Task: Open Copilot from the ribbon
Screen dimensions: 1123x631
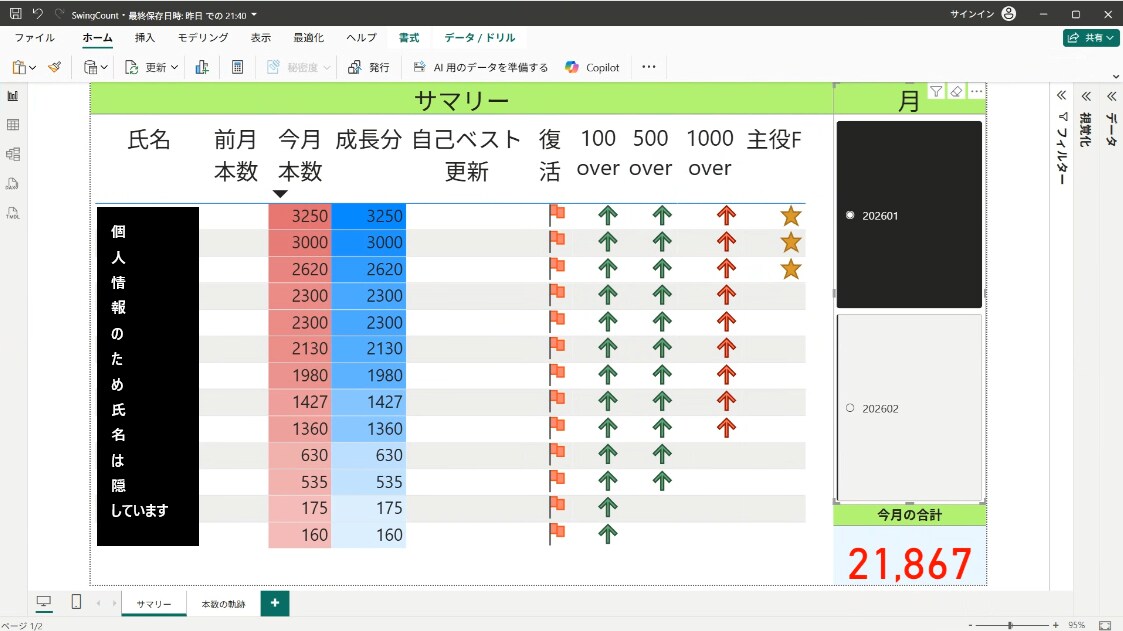Action: (592, 67)
